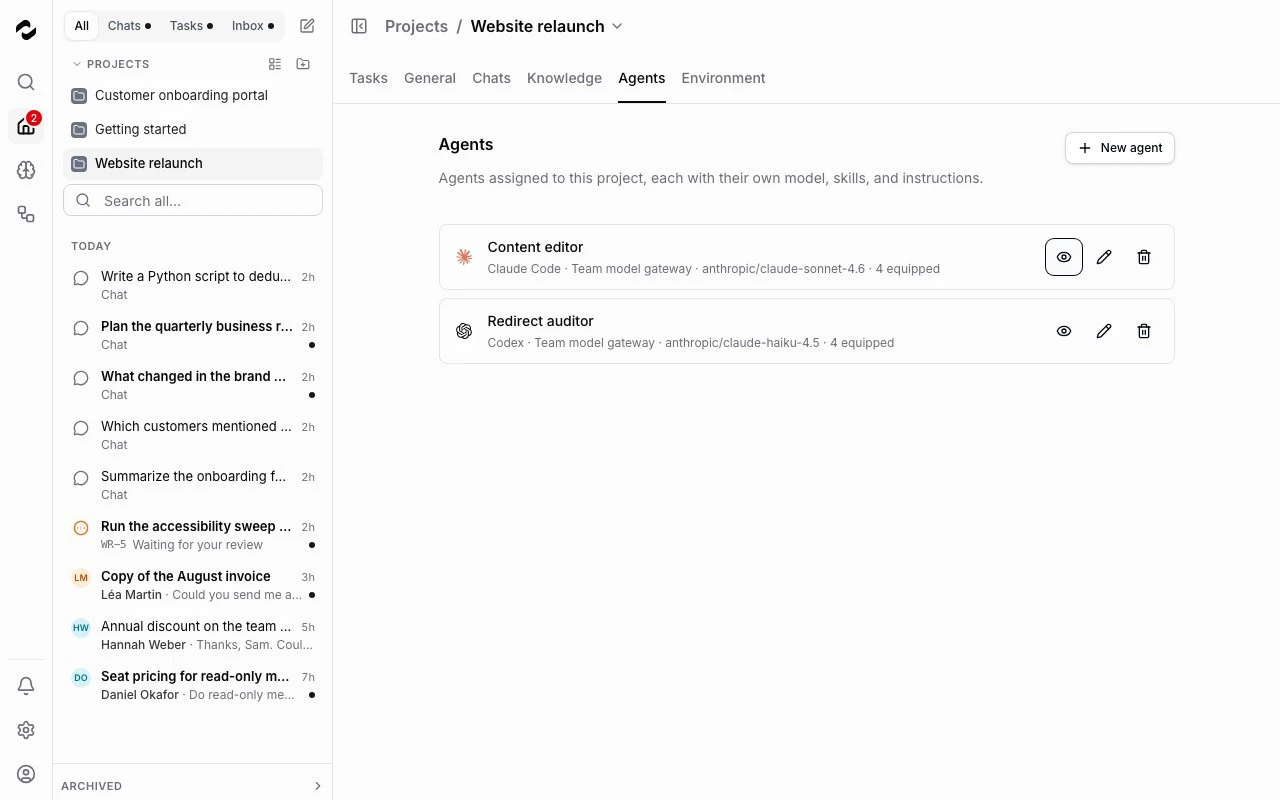This screenshot has height=800, width=1280.
Task: Edit the Content editor agent
Action: (x=1104, y=257)
